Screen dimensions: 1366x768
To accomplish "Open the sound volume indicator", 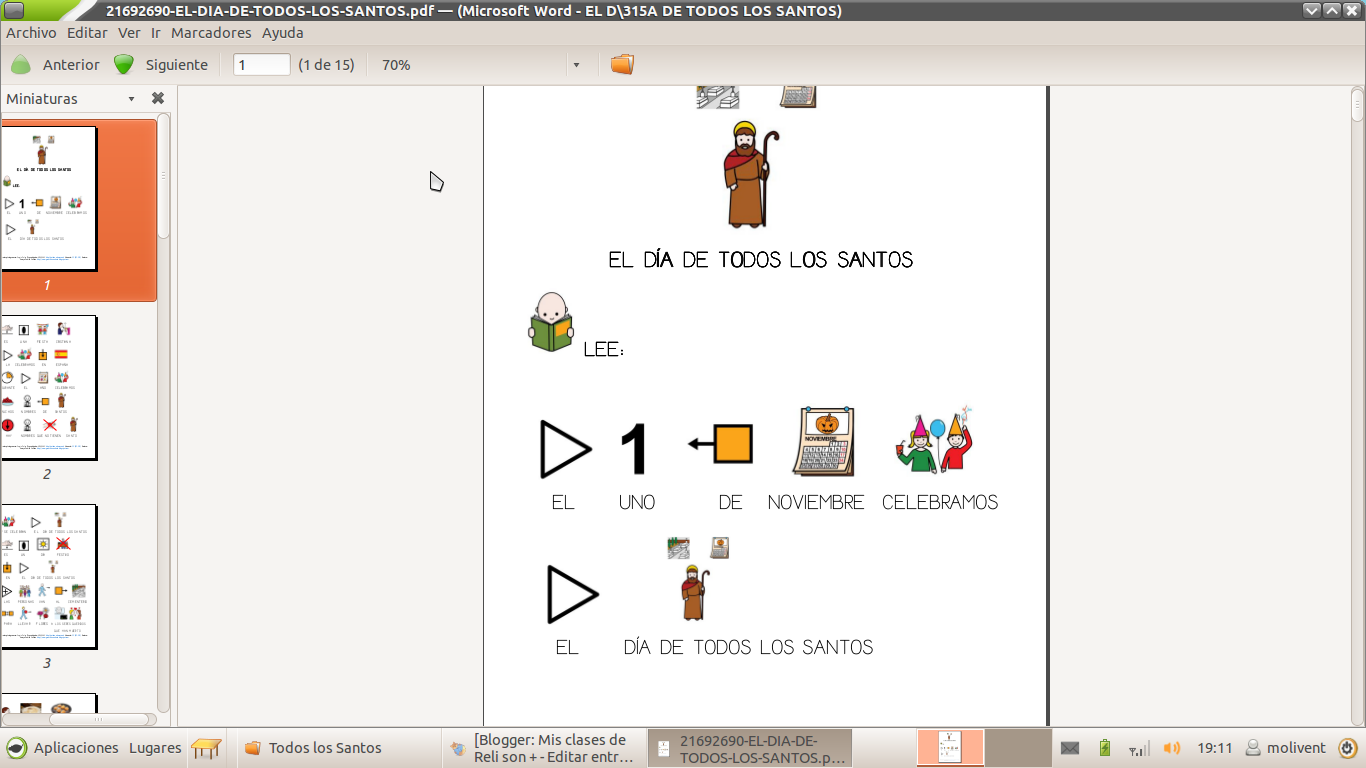I will pyautogui.click(x=1172, y=748).
